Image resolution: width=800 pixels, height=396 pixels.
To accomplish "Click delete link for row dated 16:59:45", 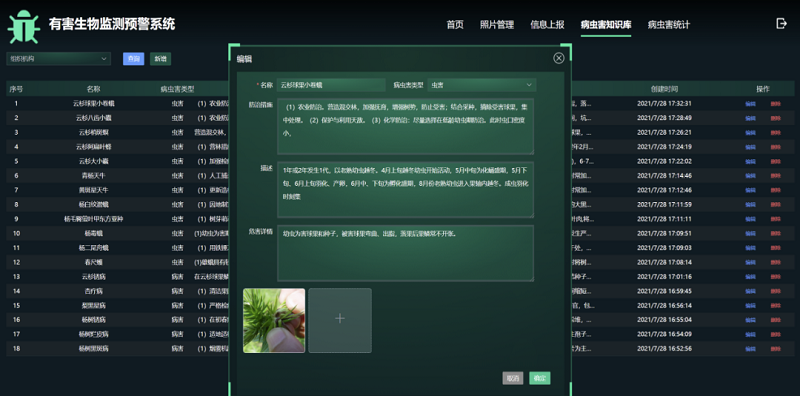I will (x=776, y=291).
